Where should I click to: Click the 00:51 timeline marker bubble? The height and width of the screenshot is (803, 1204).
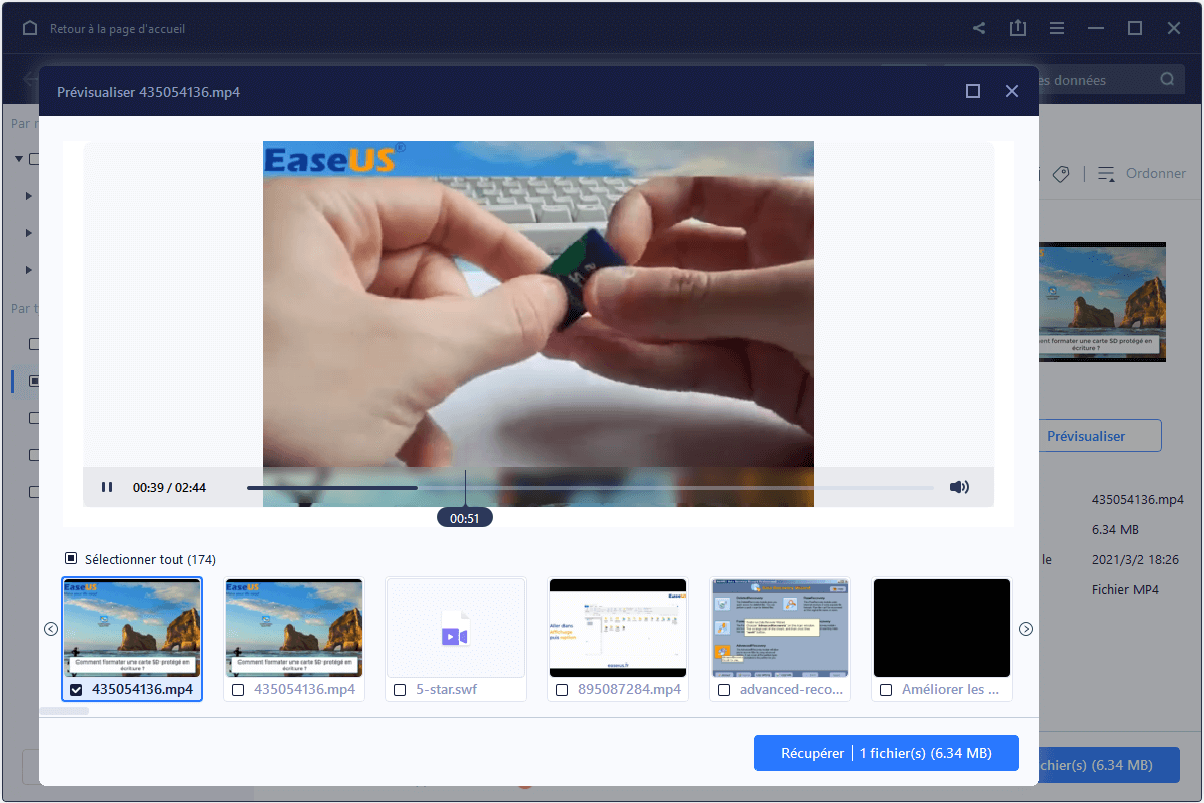click(x=465, y=519)
